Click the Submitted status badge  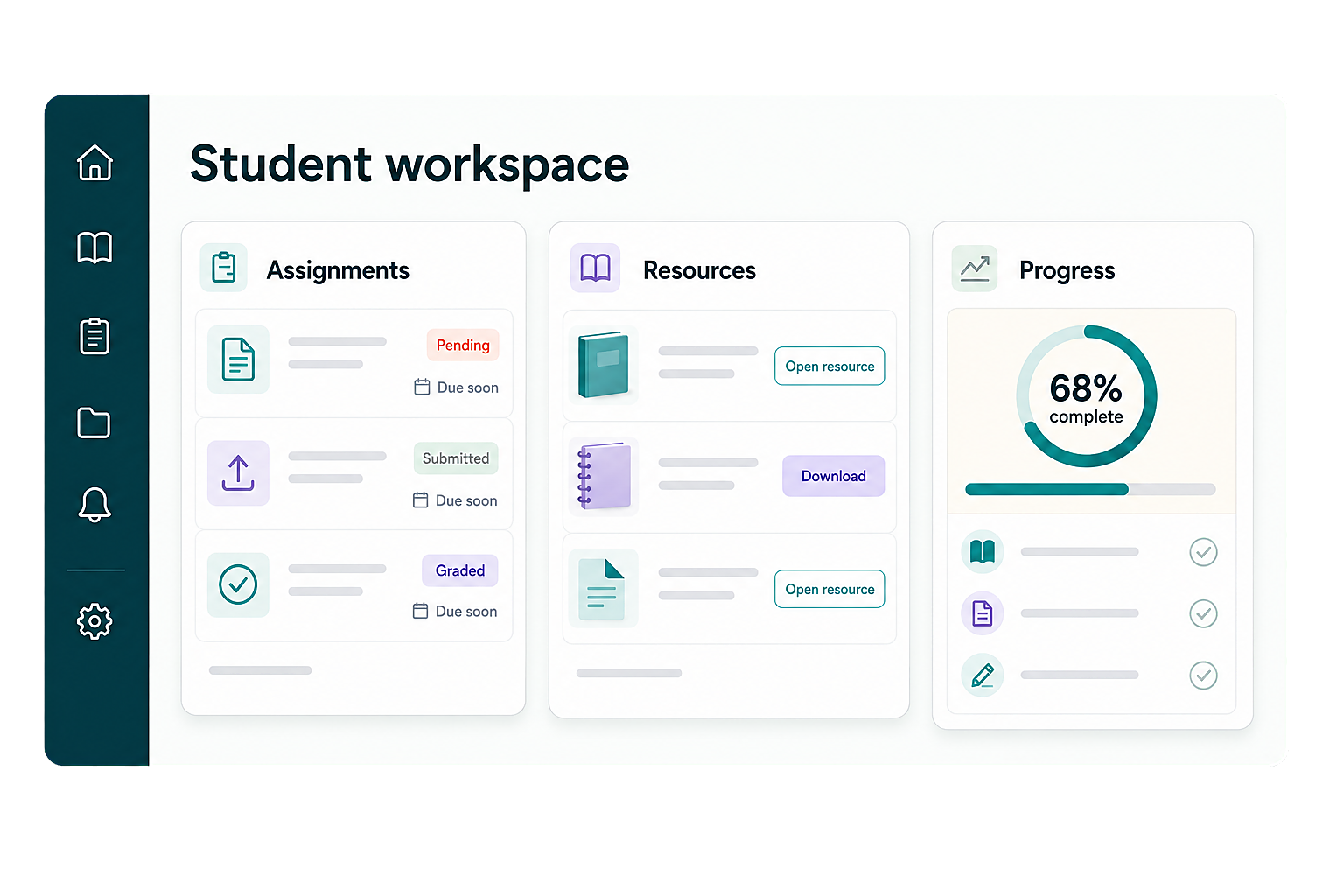[x=456, y=458]
